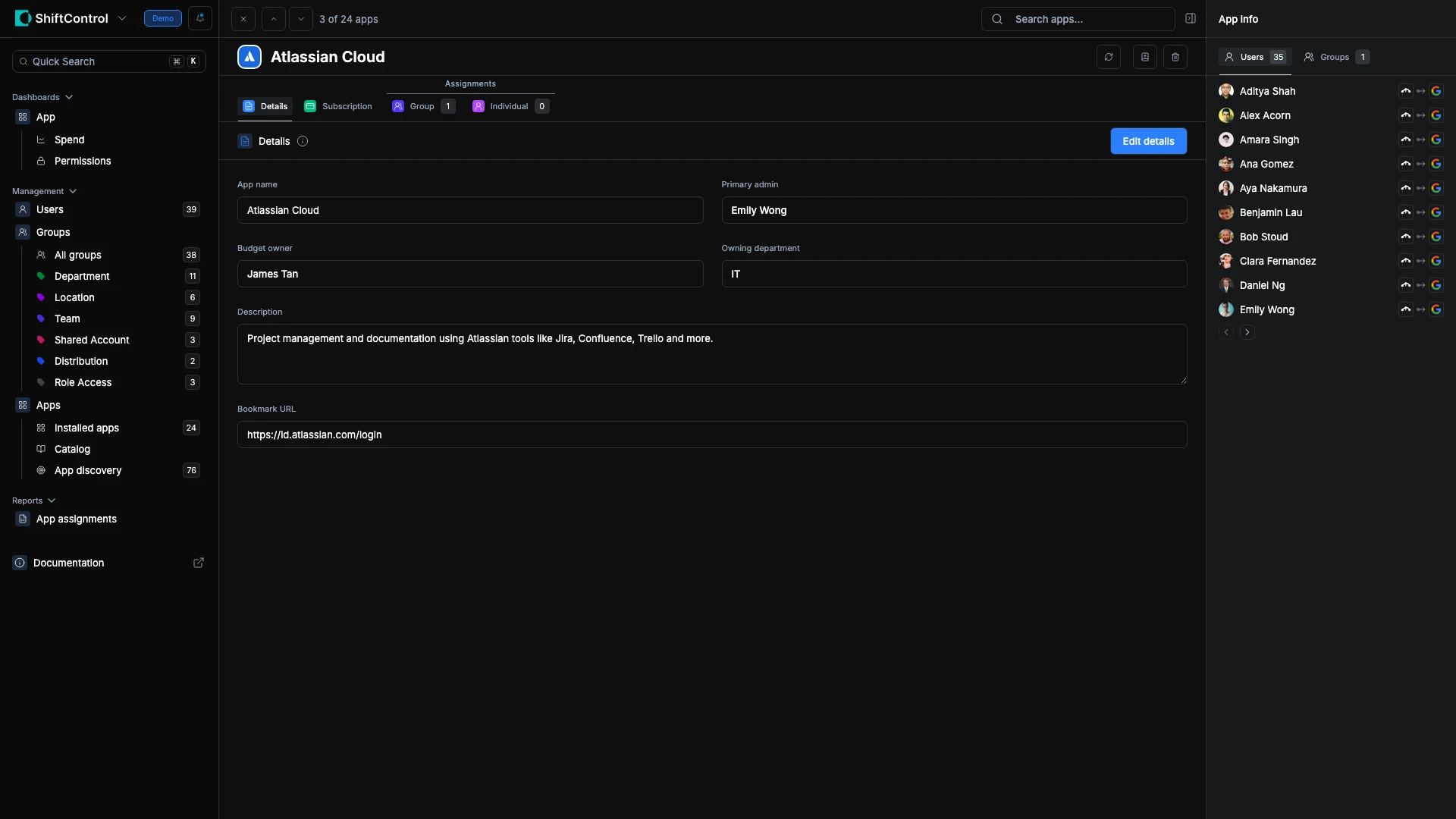Viewport: 1456px width, 819px height.
Task: Go to next app with down chevron
Action: [300, 19]
